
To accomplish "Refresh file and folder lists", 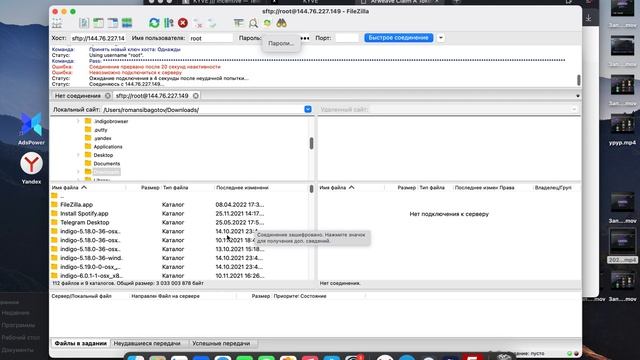I will (154, 23).
